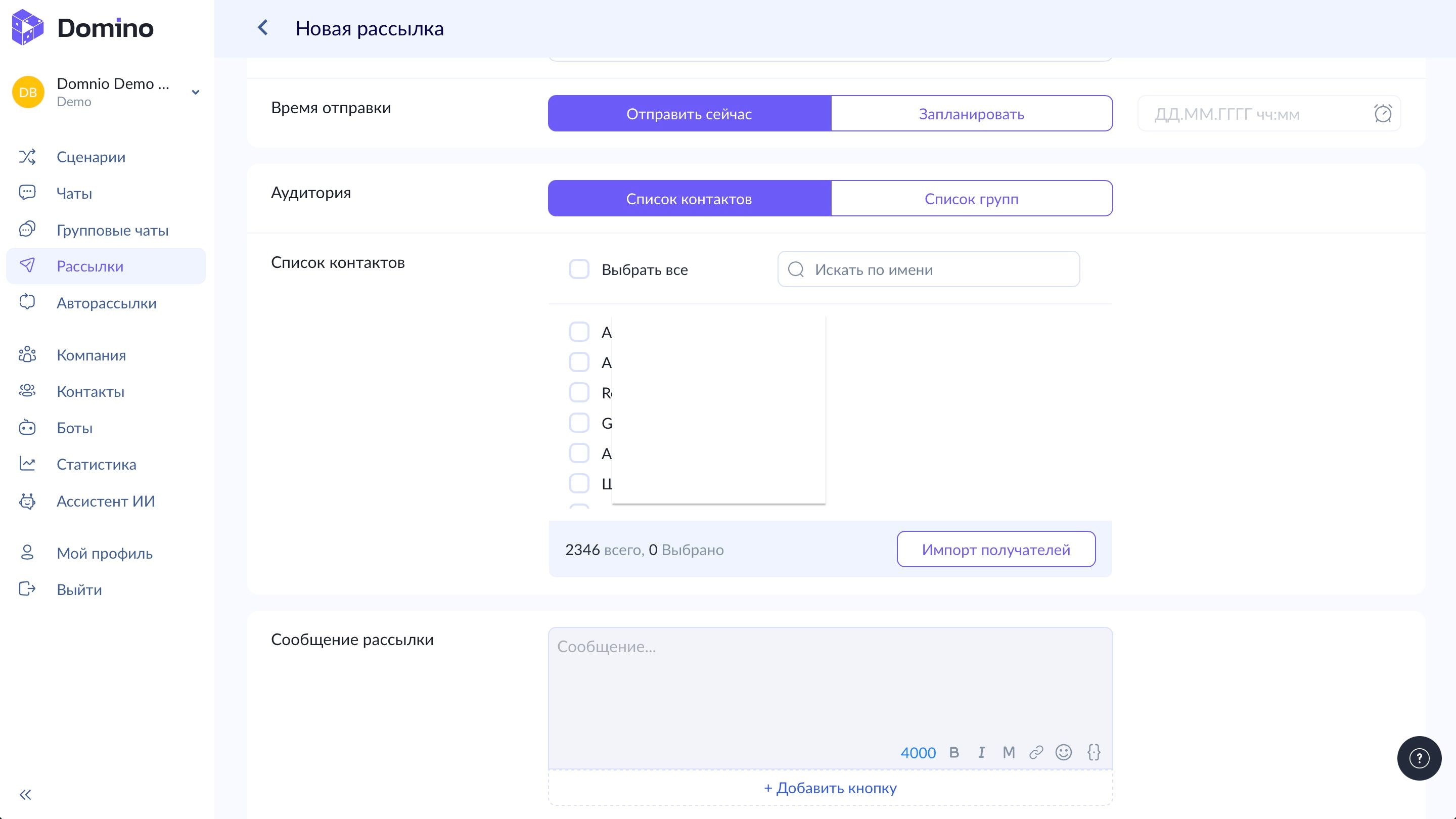Click the Добавить кнопку link

click(x=830, y=788)
